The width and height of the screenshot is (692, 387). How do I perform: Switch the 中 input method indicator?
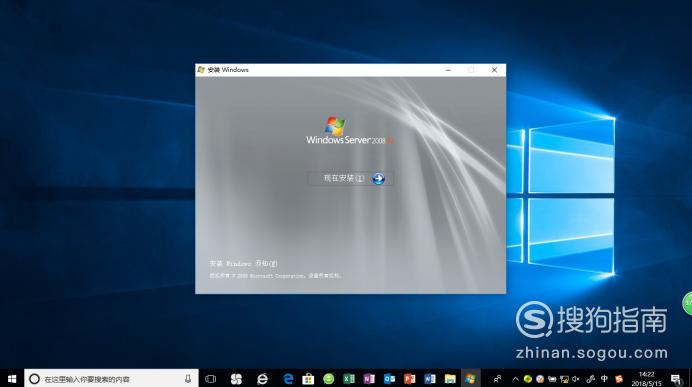pos(604,379)
